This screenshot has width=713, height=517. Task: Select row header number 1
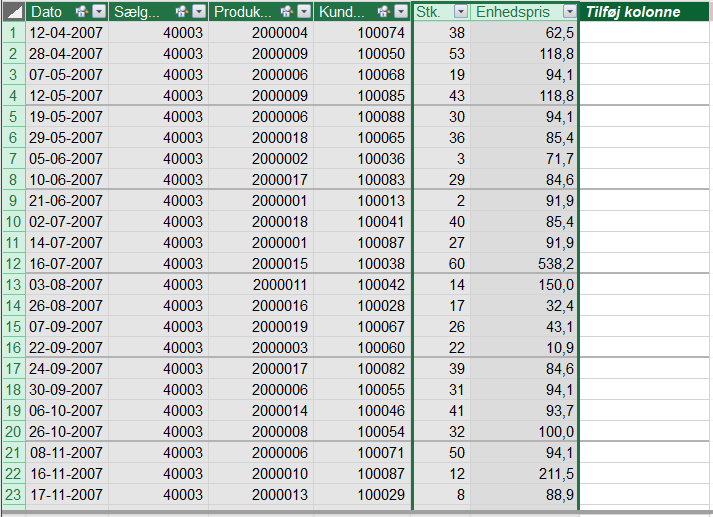[x=14, y=33]
